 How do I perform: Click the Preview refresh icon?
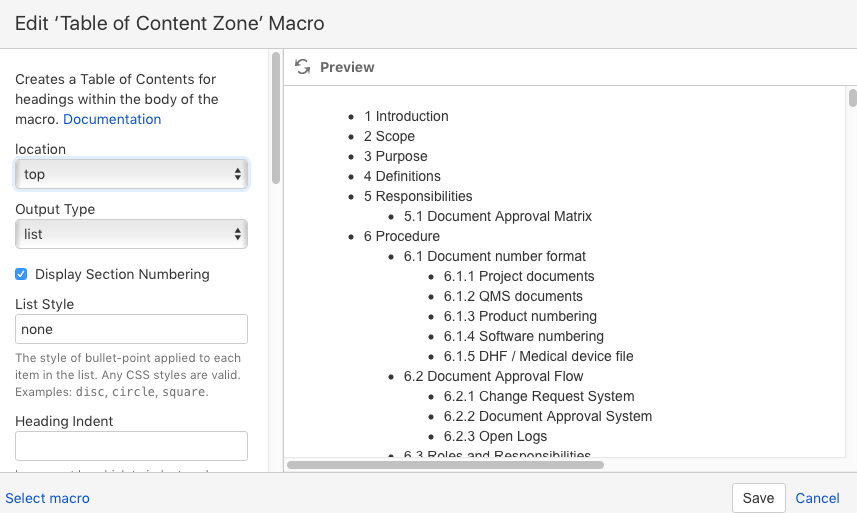(x=302, y=67)
